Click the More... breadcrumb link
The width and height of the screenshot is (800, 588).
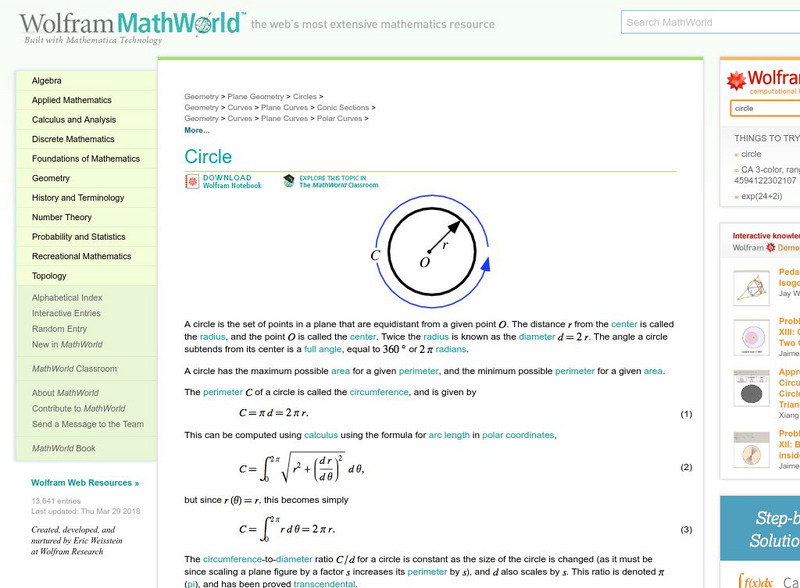point(197,130)
